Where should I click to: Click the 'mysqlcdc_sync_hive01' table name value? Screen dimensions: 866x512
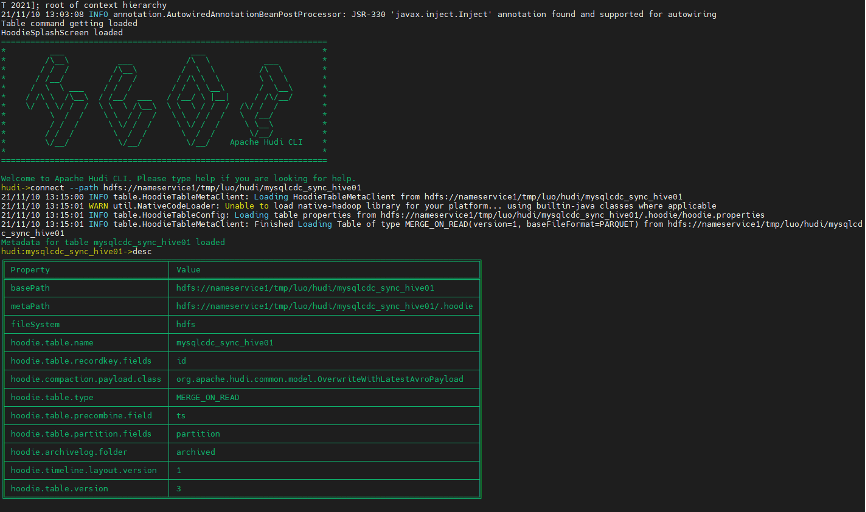324,343
